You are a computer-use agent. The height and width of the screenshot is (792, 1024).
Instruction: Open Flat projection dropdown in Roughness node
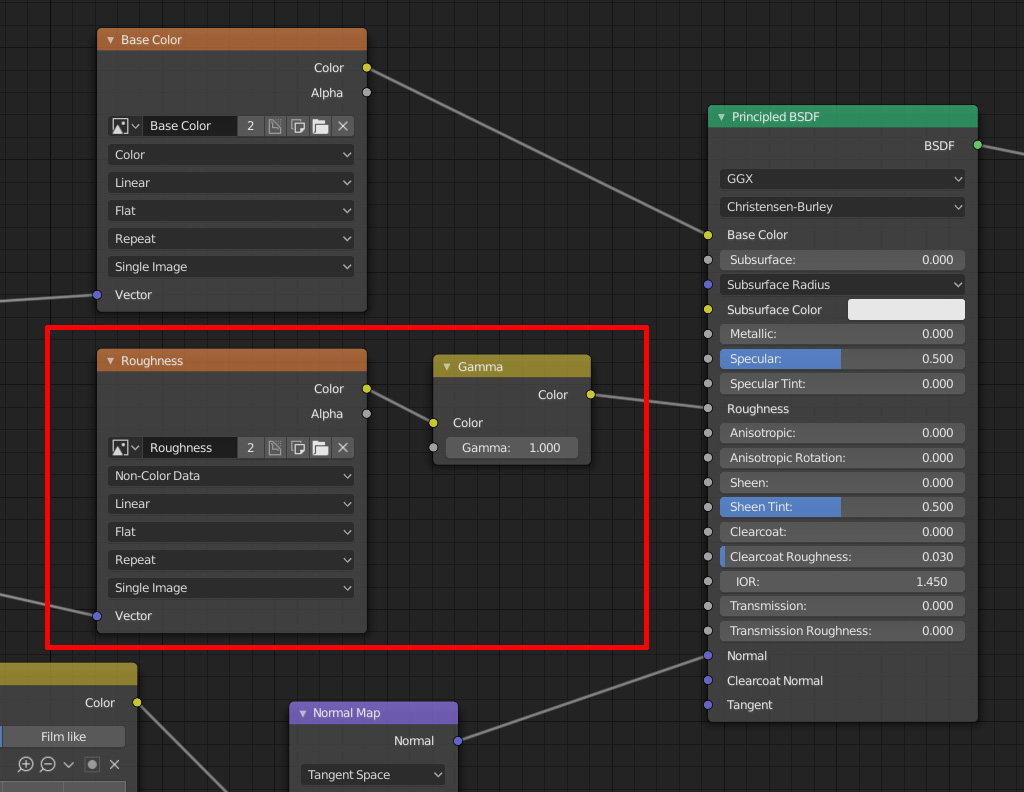point(231,532)
